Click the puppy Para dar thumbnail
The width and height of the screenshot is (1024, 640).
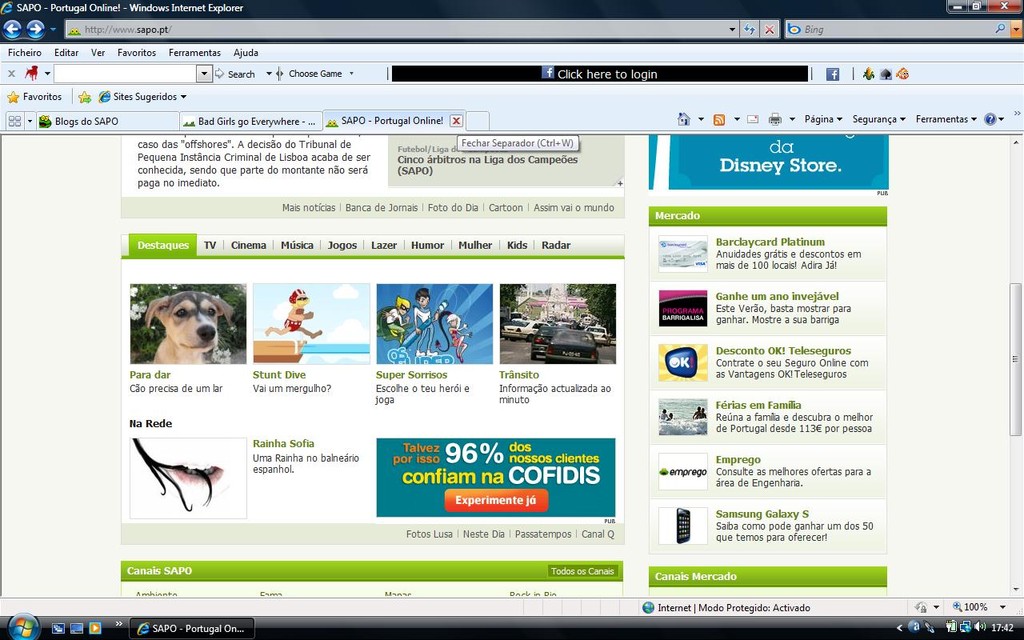coord(188,324)
